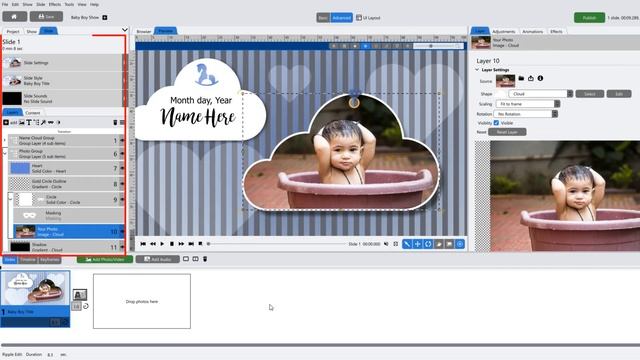Click the transition icon after slide 1

click(80, 294)
